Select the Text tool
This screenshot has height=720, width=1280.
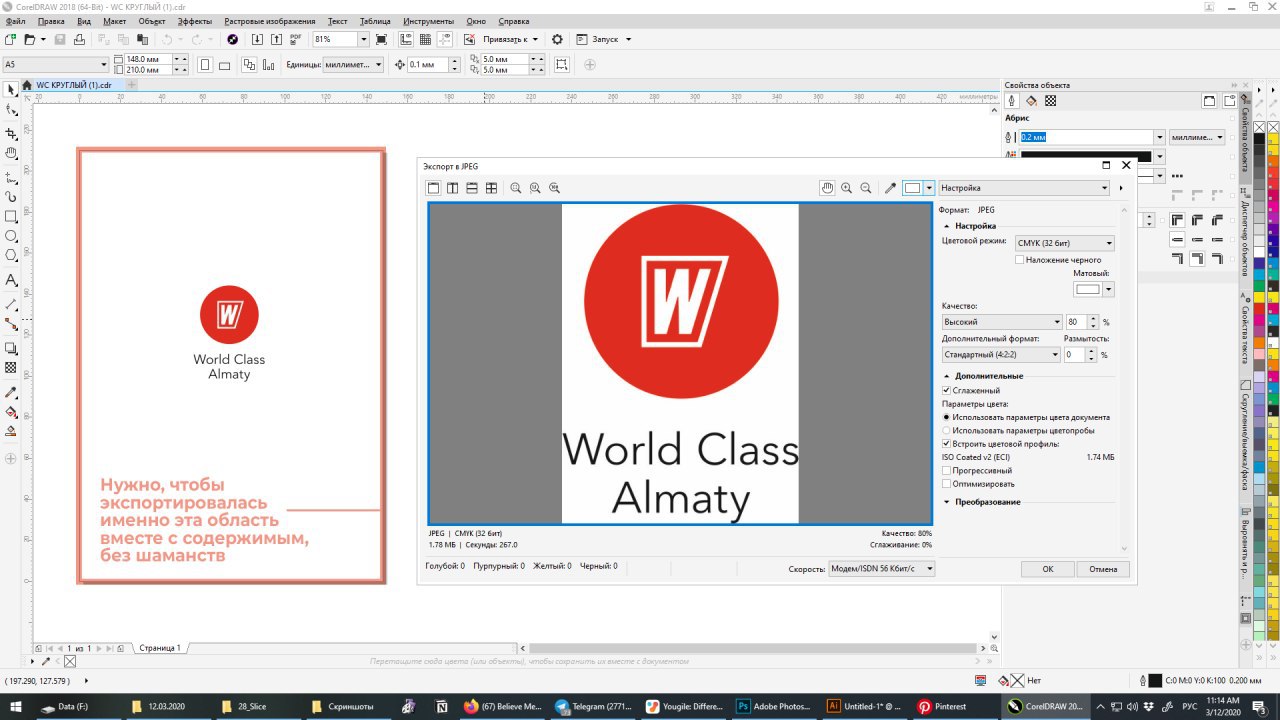tap(11, 280)
